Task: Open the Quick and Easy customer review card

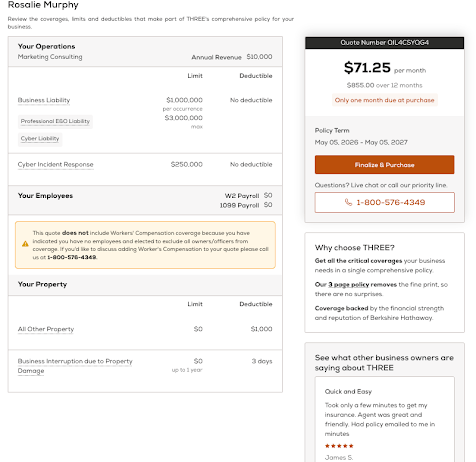Action: 384,419
